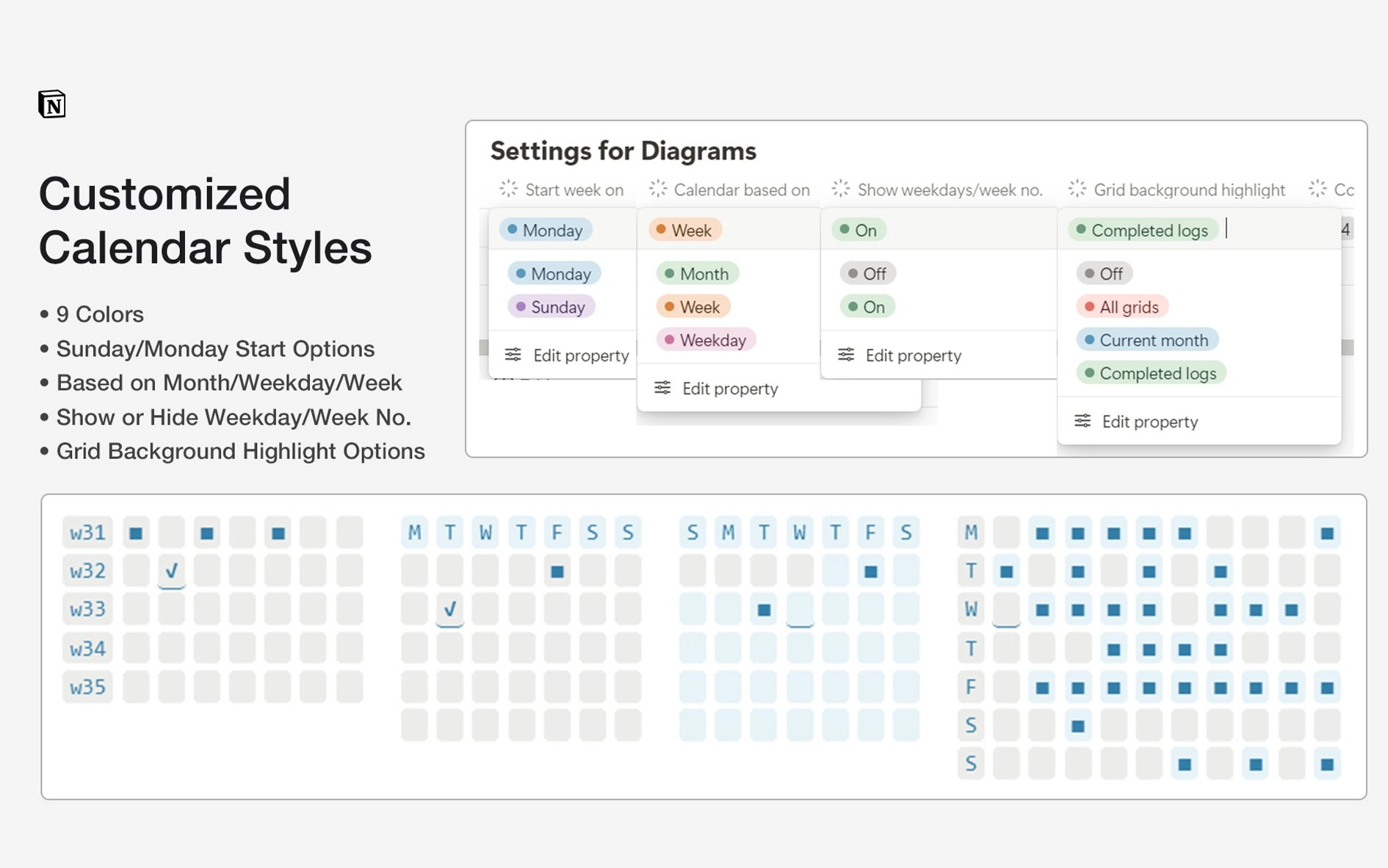Click selected Week tag in input

684,230
